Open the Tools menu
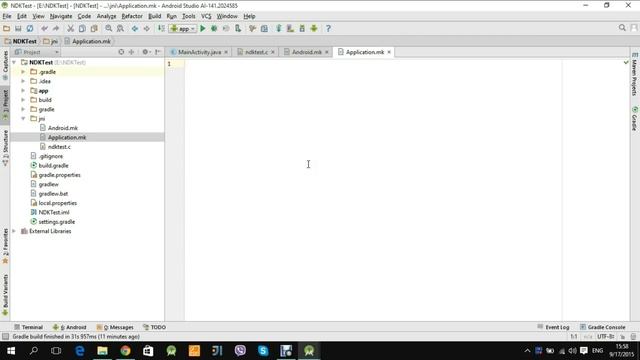The height and width of the screenshot is (360, 640). click(189, 16)
